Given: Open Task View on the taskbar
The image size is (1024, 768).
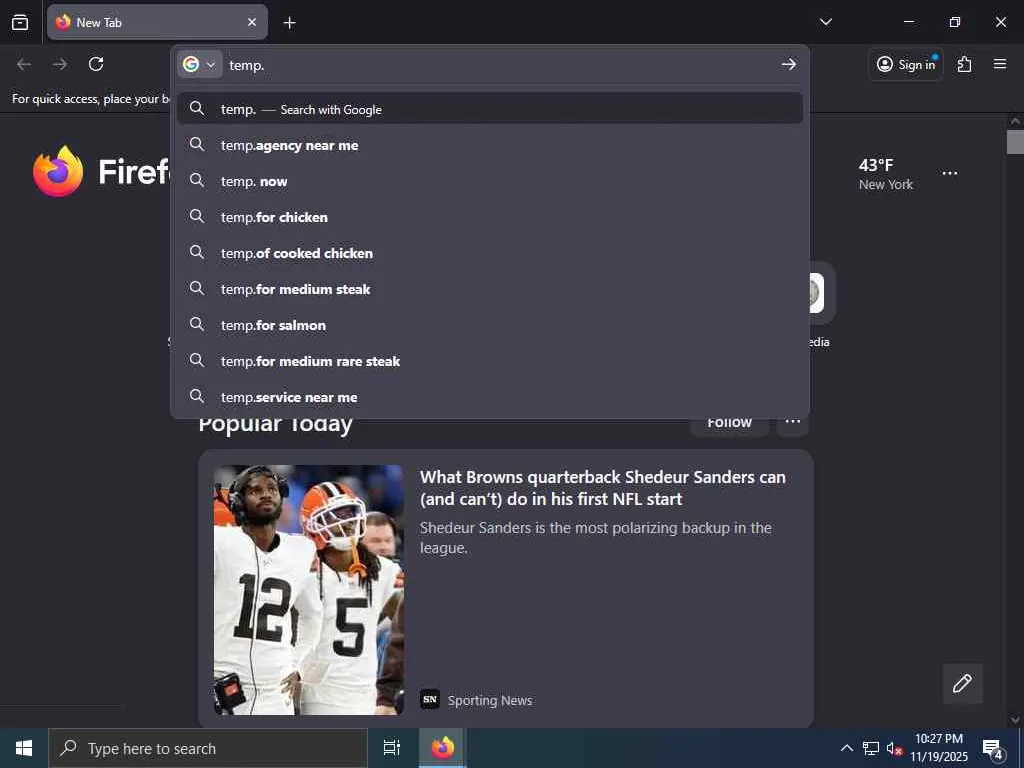Looking at the screenshot, I should coord(391,748).
